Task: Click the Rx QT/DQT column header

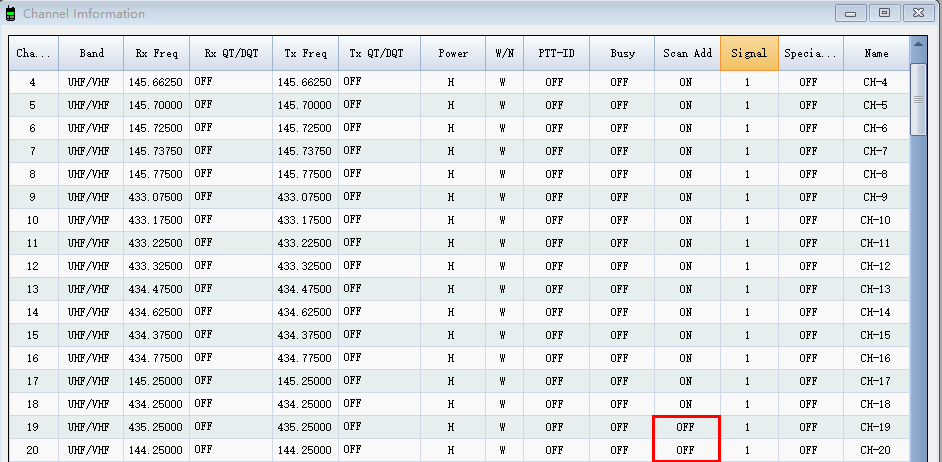Action: [x=231, y=53]
